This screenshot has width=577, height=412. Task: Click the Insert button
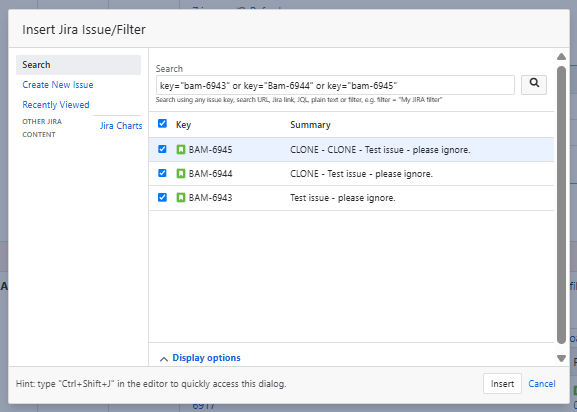pos(502,384)
